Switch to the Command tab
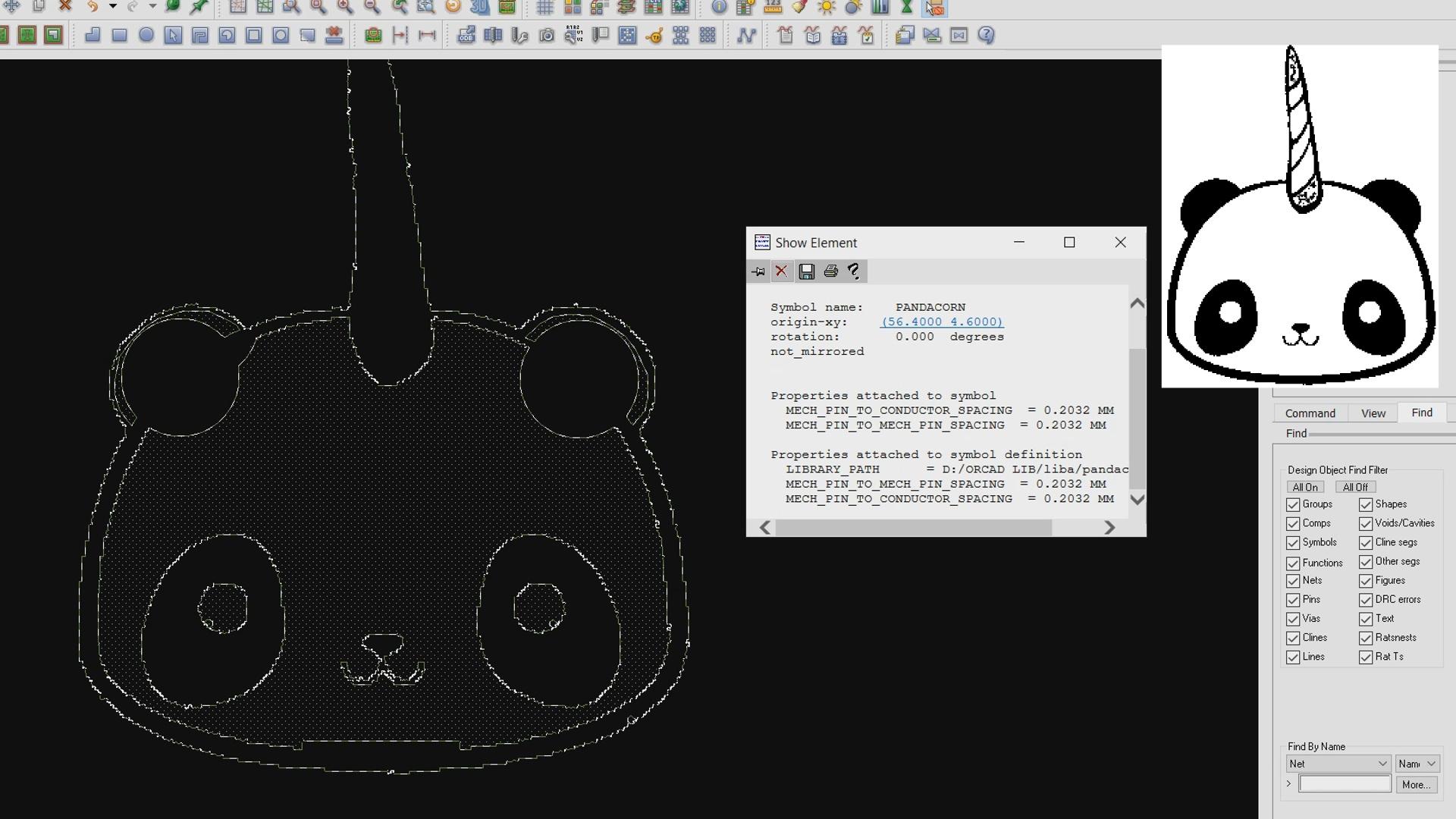The image size is (1456, 819). [1310, 413]
